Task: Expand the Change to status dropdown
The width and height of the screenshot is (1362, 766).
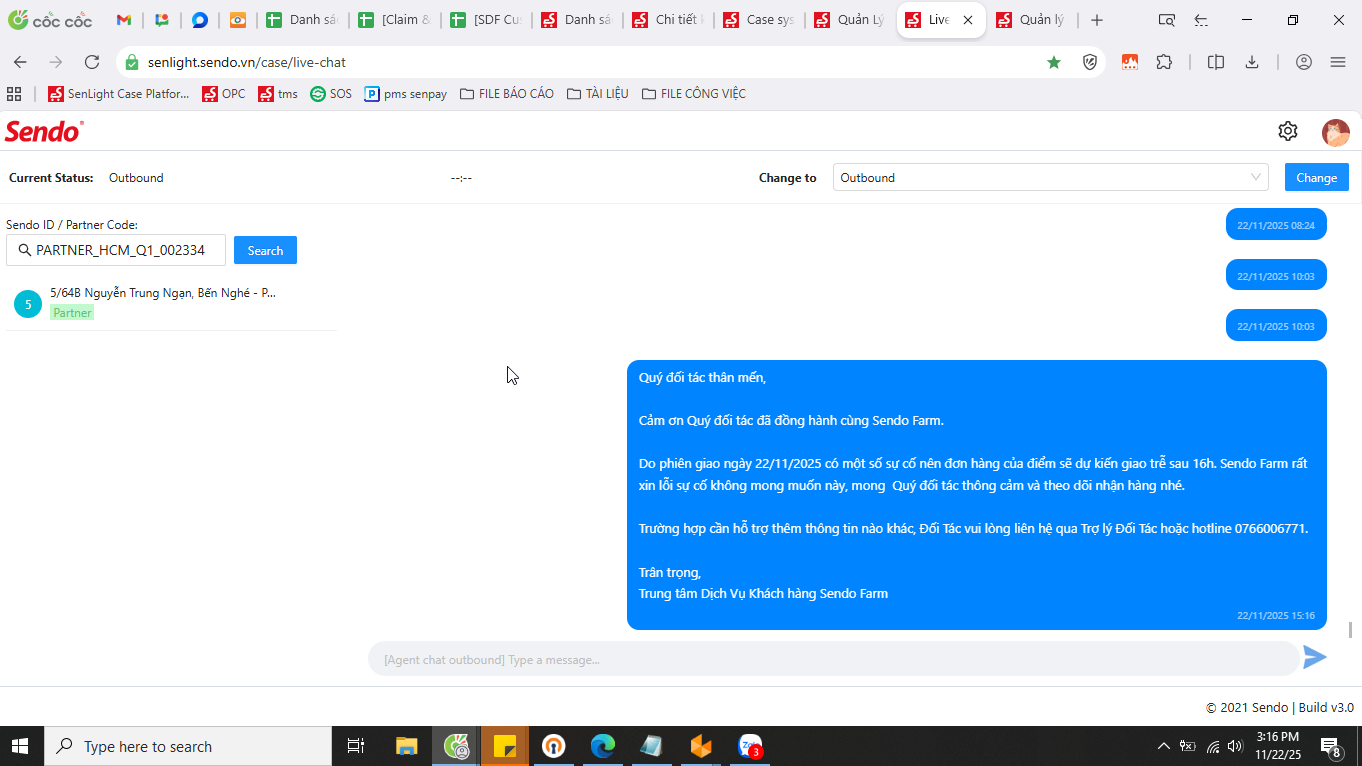Action: (1050, 177)
